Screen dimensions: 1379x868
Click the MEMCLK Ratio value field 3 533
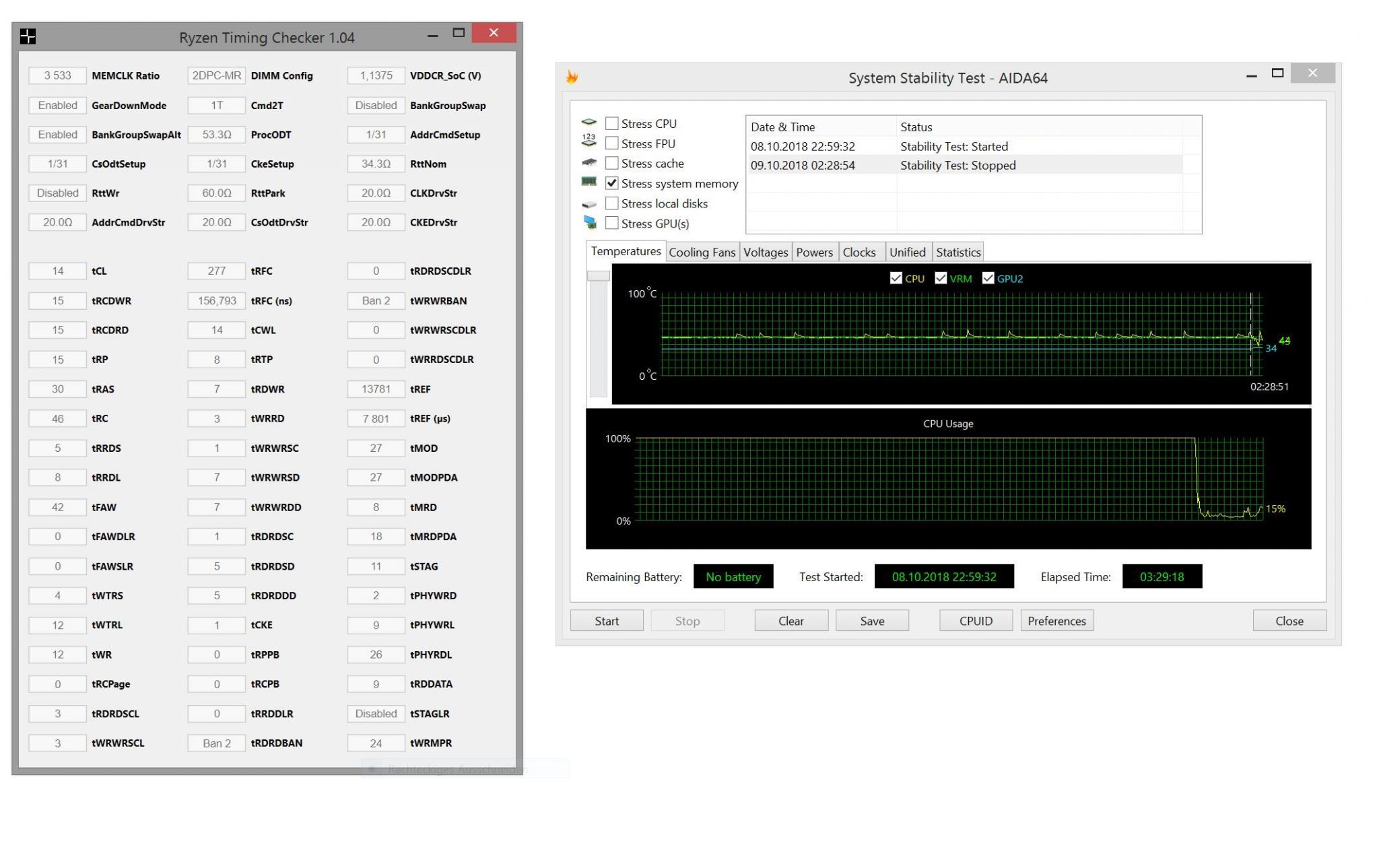point(57,75)
